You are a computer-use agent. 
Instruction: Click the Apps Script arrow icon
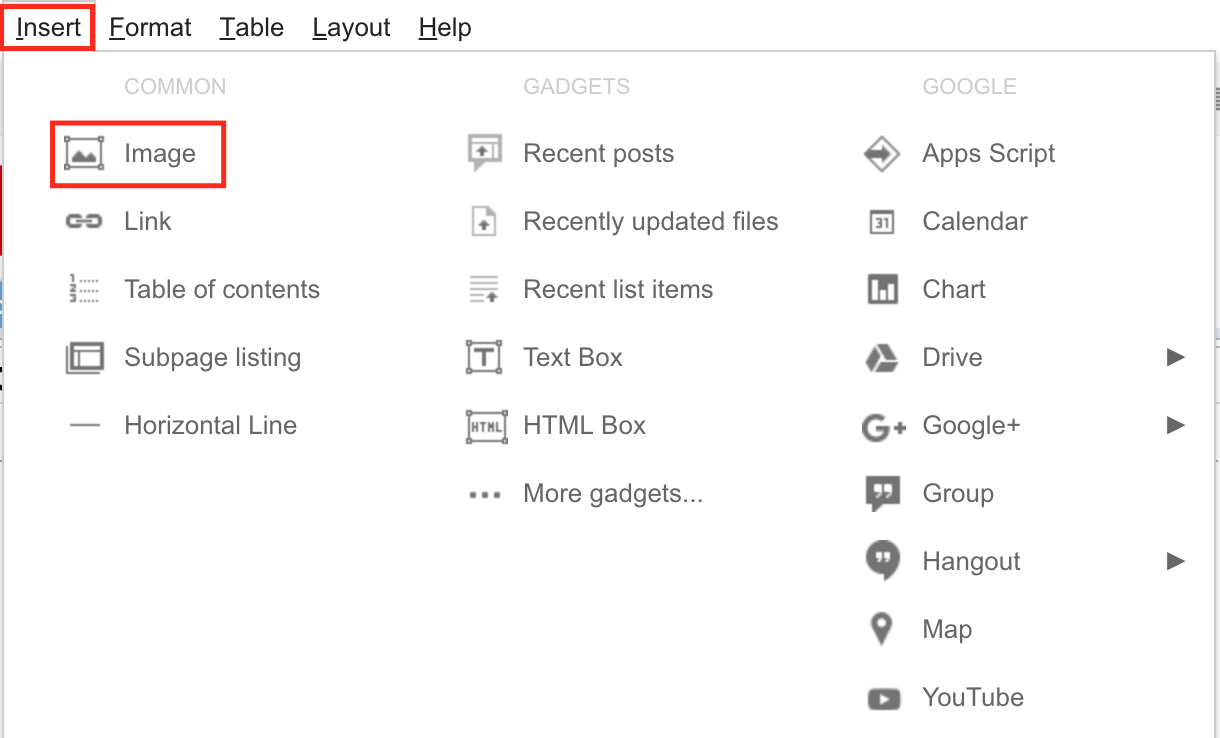882,154
